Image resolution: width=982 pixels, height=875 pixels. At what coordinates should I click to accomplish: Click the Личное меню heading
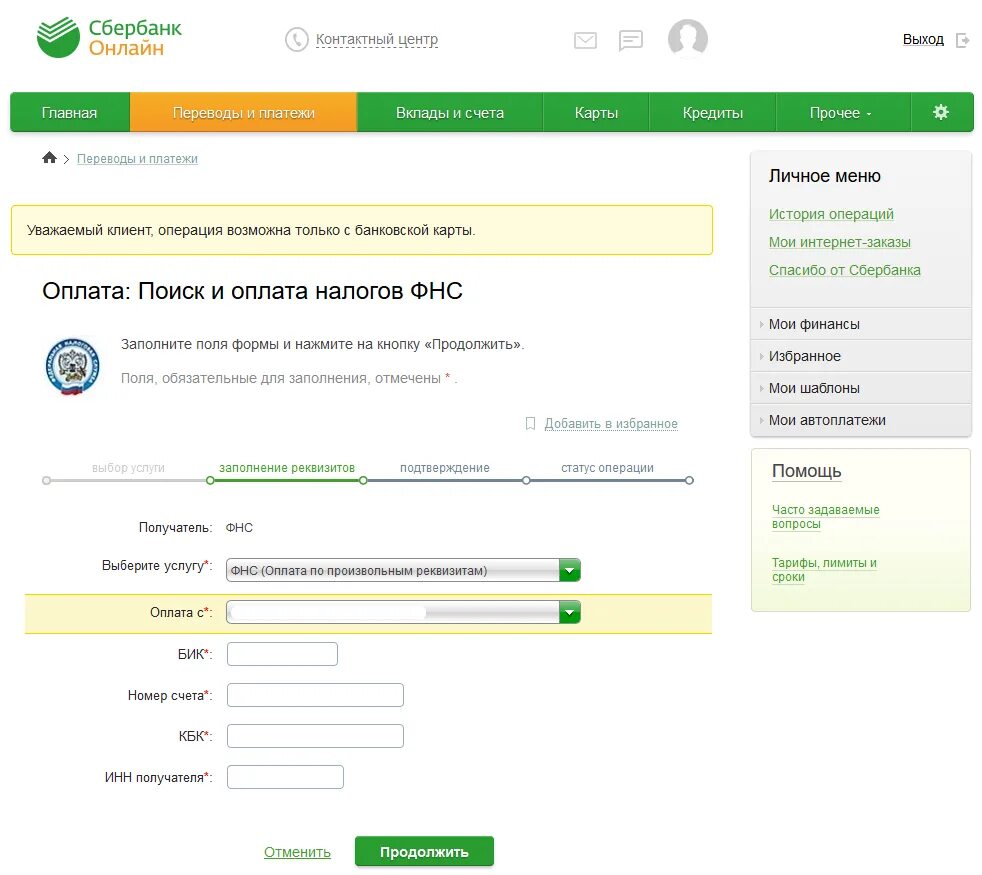(x=825, y=176)
